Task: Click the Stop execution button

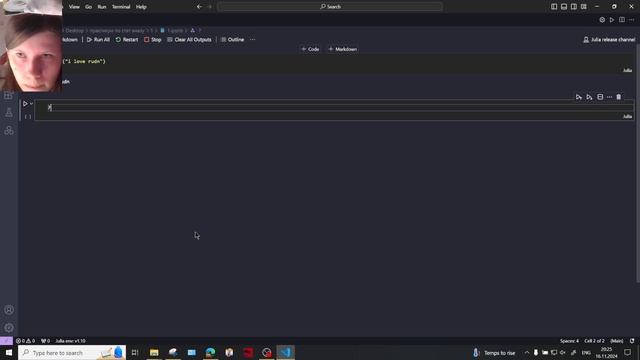Action: (x=153, y=40)
